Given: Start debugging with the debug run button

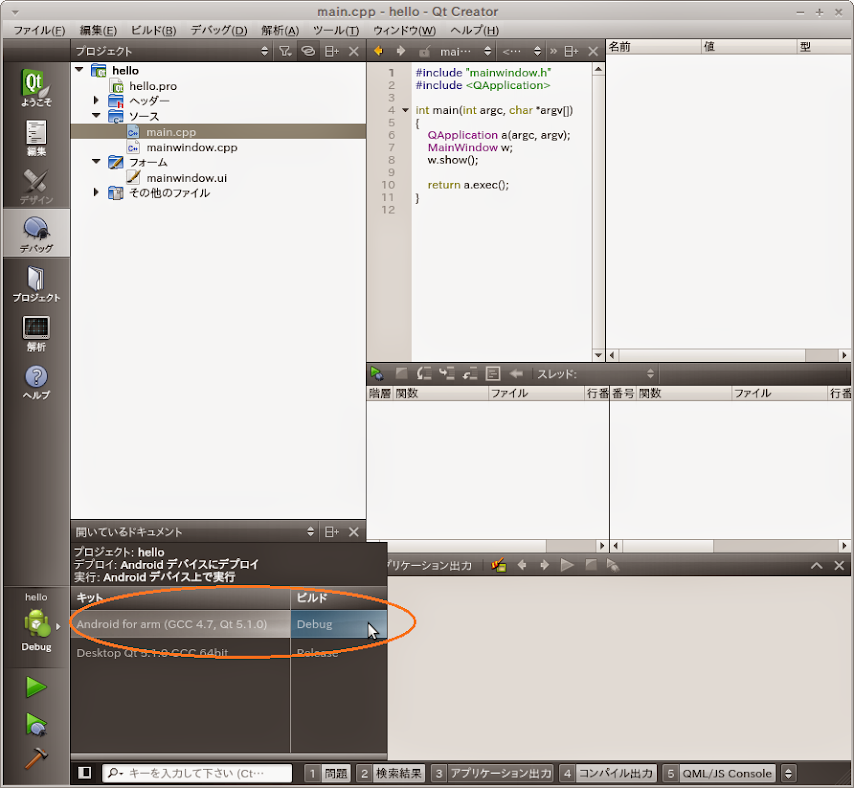Looking at the screenshot, I should [x=36, y=724].
